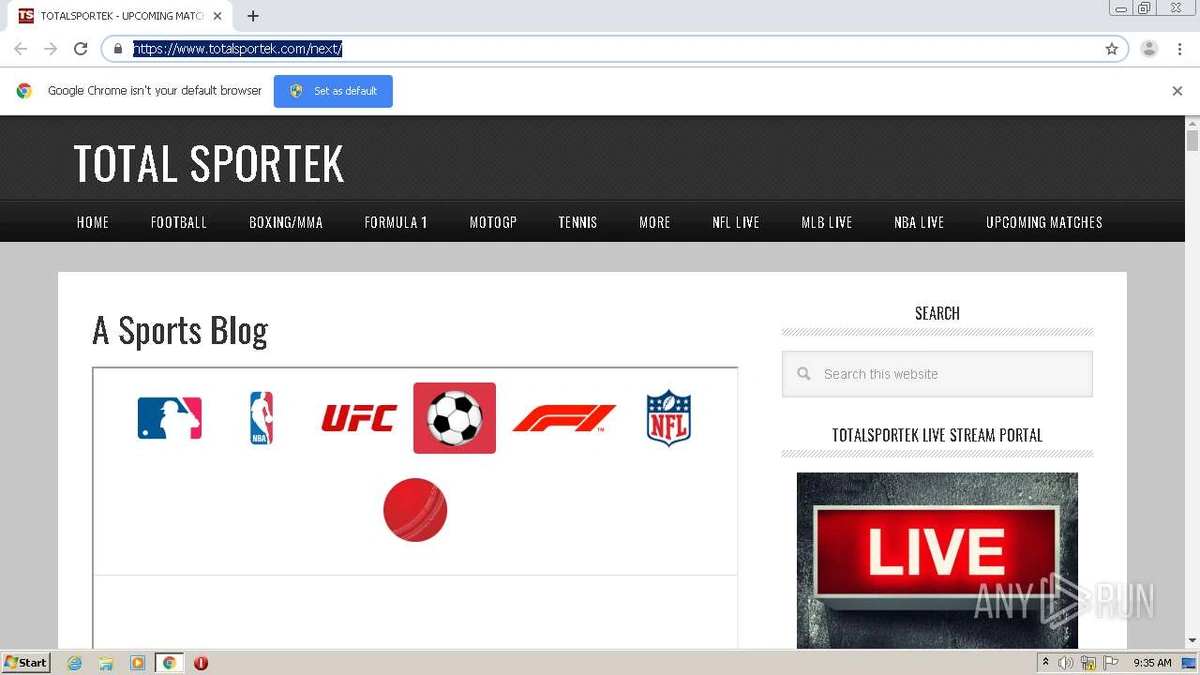Click the MLB logo icon
Image resolution: width=1200 pixels, height=675 pixels.
(x=169, y=418)
